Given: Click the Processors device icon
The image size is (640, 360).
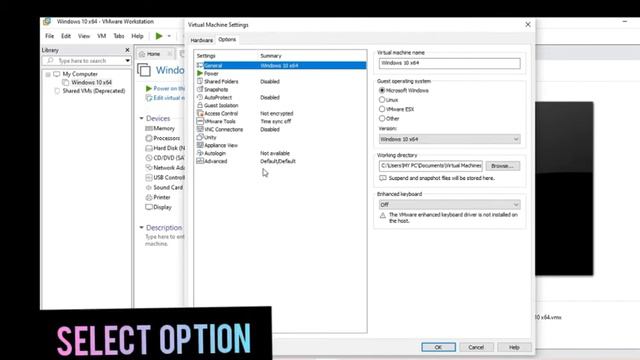Looking at the screenshot, I should coord(149,138).
